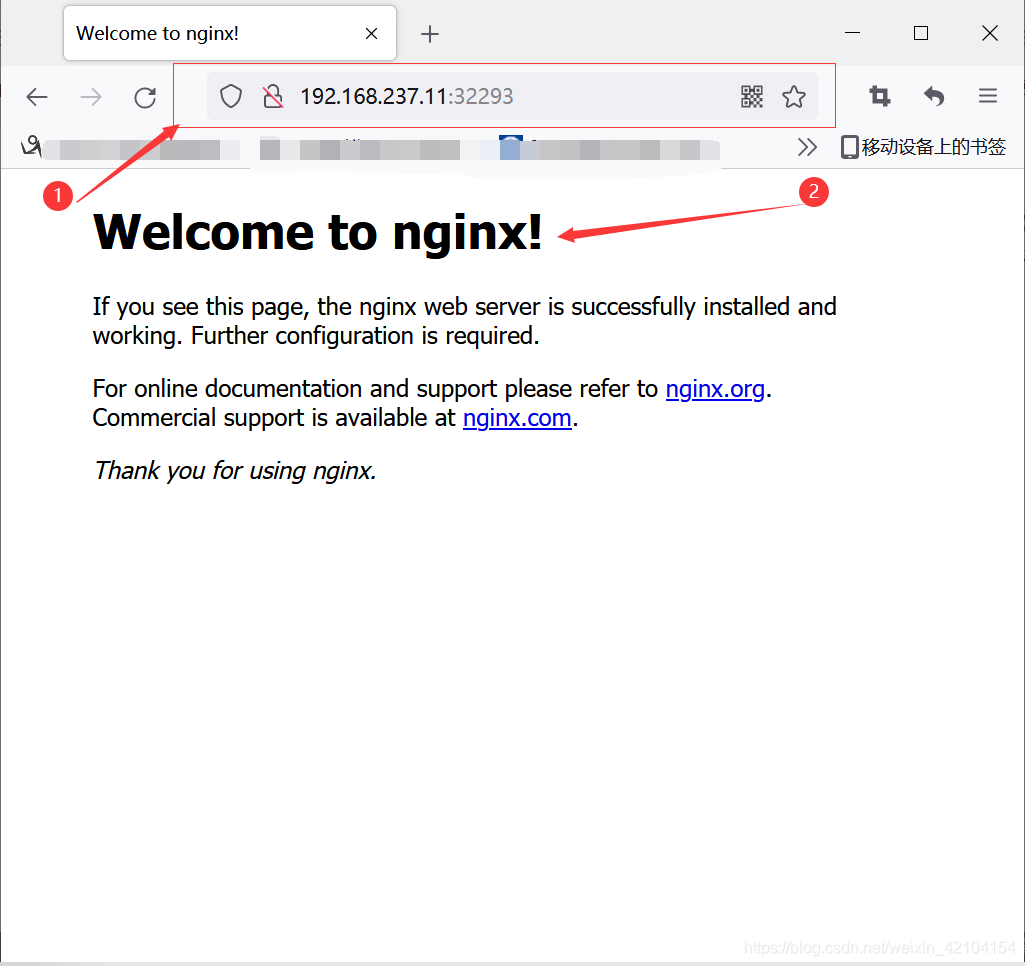Reload the nginx welcome page
Viewport: 1025px width, 966px height.
145,97
